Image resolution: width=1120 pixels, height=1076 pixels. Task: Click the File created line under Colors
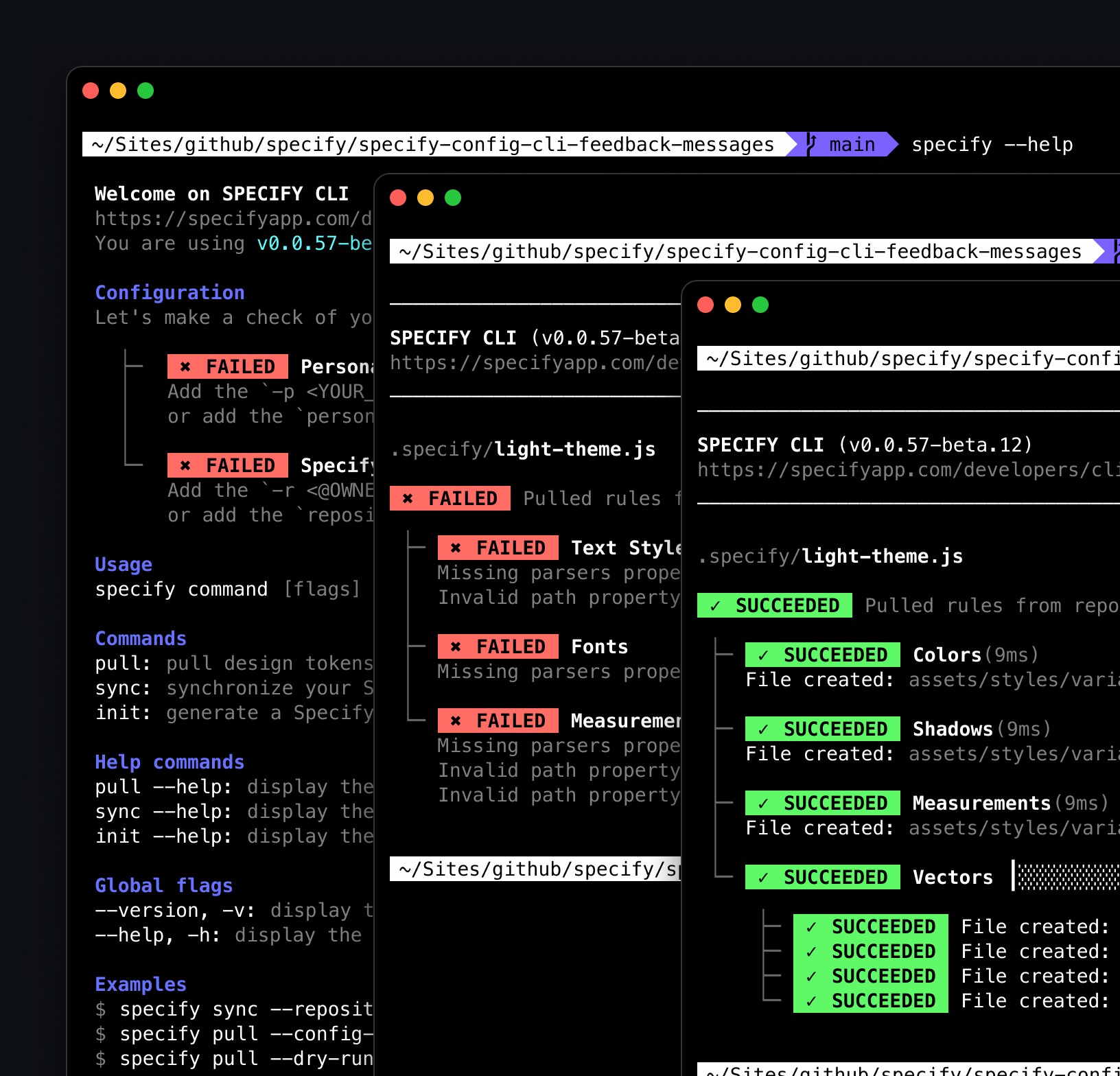click(933, 680)
